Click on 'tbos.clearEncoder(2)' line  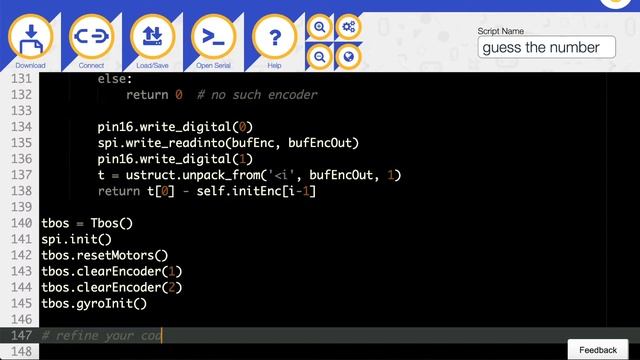pyautogui.click(x=111, y=287)
